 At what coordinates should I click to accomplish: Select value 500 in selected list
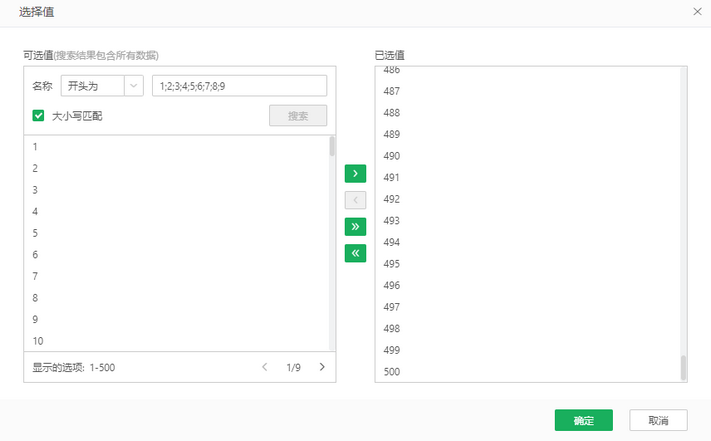tap(392, 372)
